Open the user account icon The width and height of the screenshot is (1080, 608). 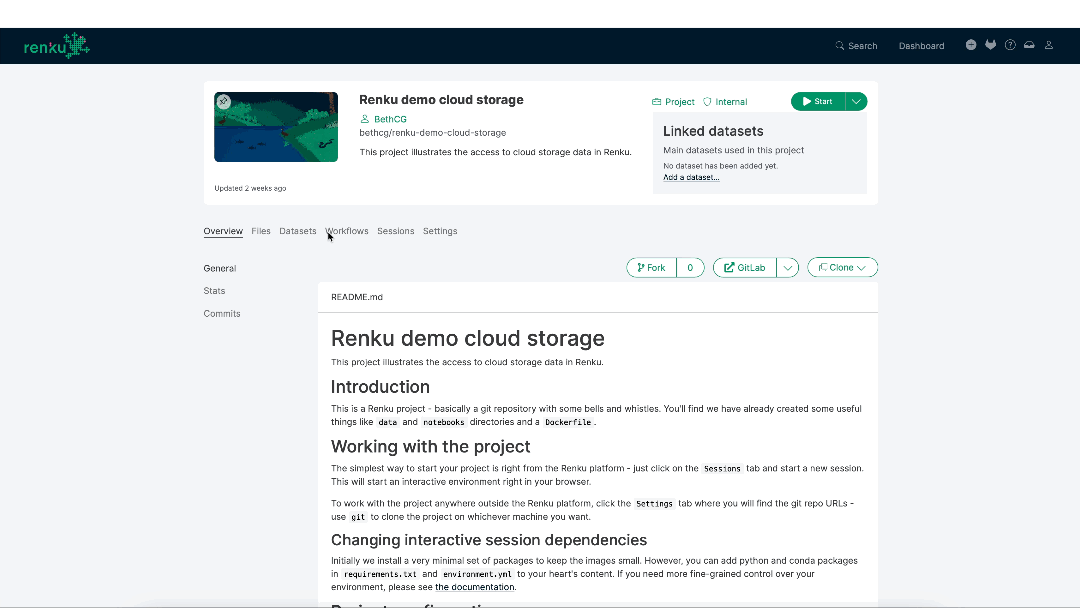click(x=1048, y=44)
